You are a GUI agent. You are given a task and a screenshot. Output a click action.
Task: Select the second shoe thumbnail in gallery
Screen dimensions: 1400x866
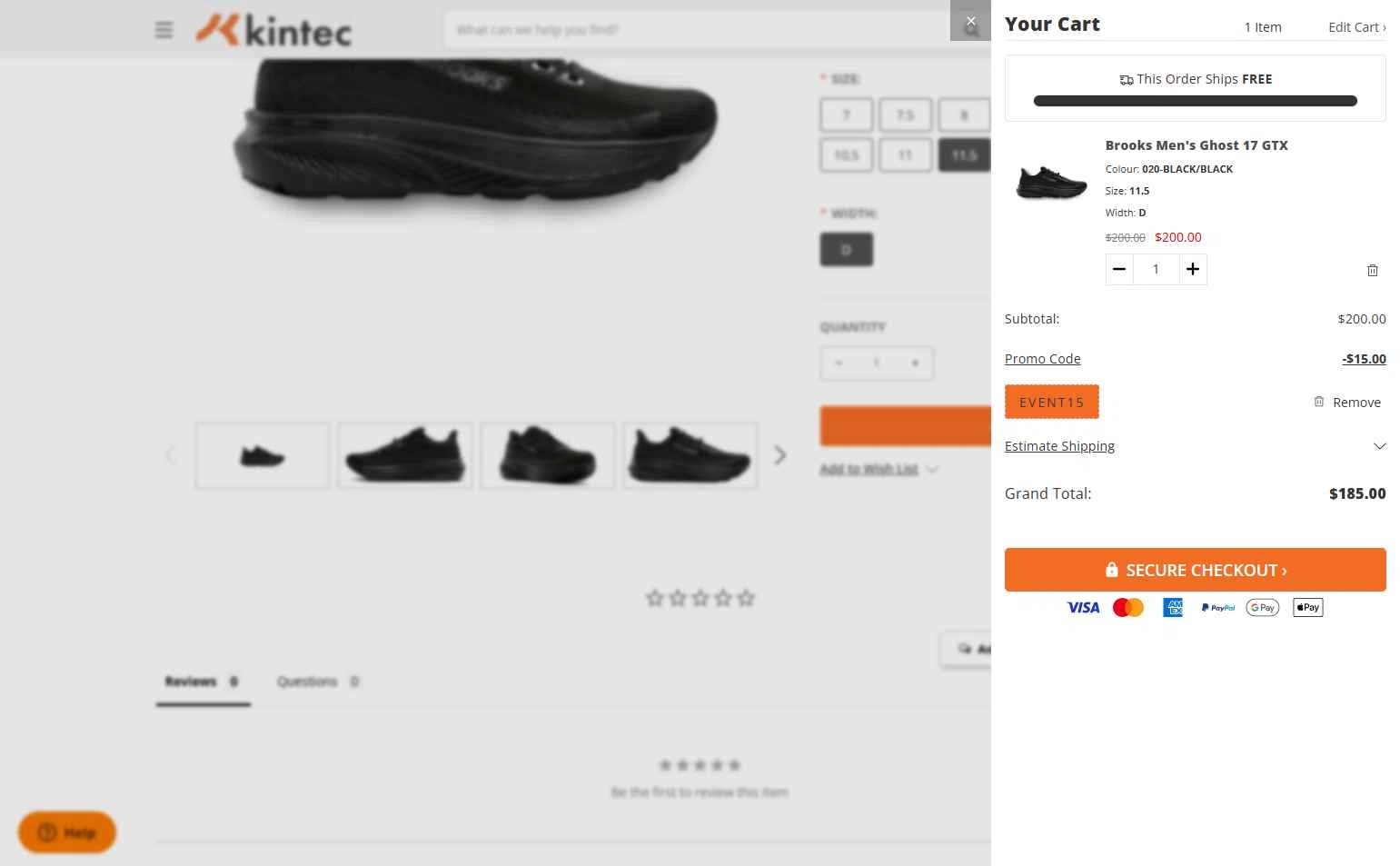[x=405, y=455]
